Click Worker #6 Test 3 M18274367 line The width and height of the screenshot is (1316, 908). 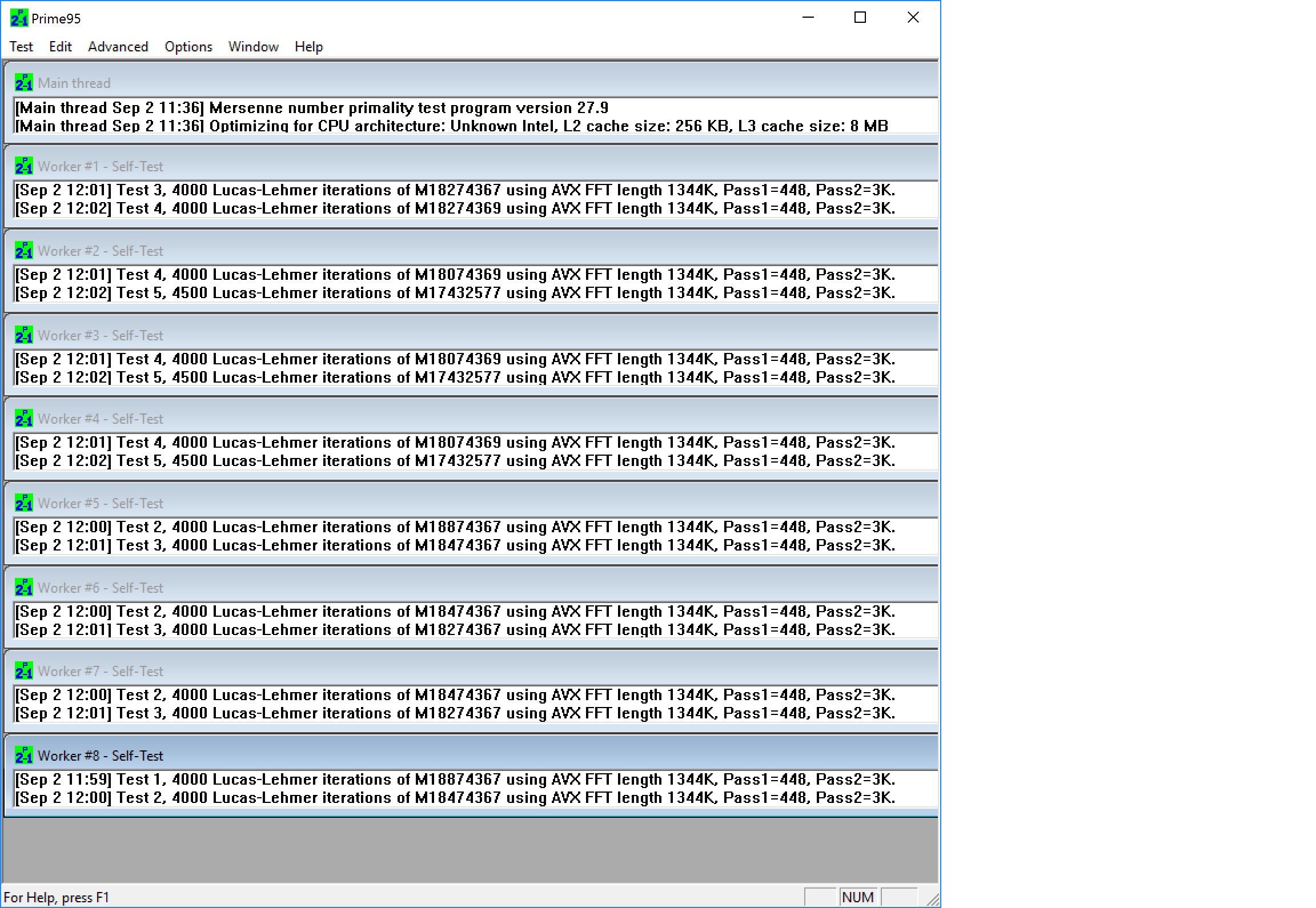[455, 630]
